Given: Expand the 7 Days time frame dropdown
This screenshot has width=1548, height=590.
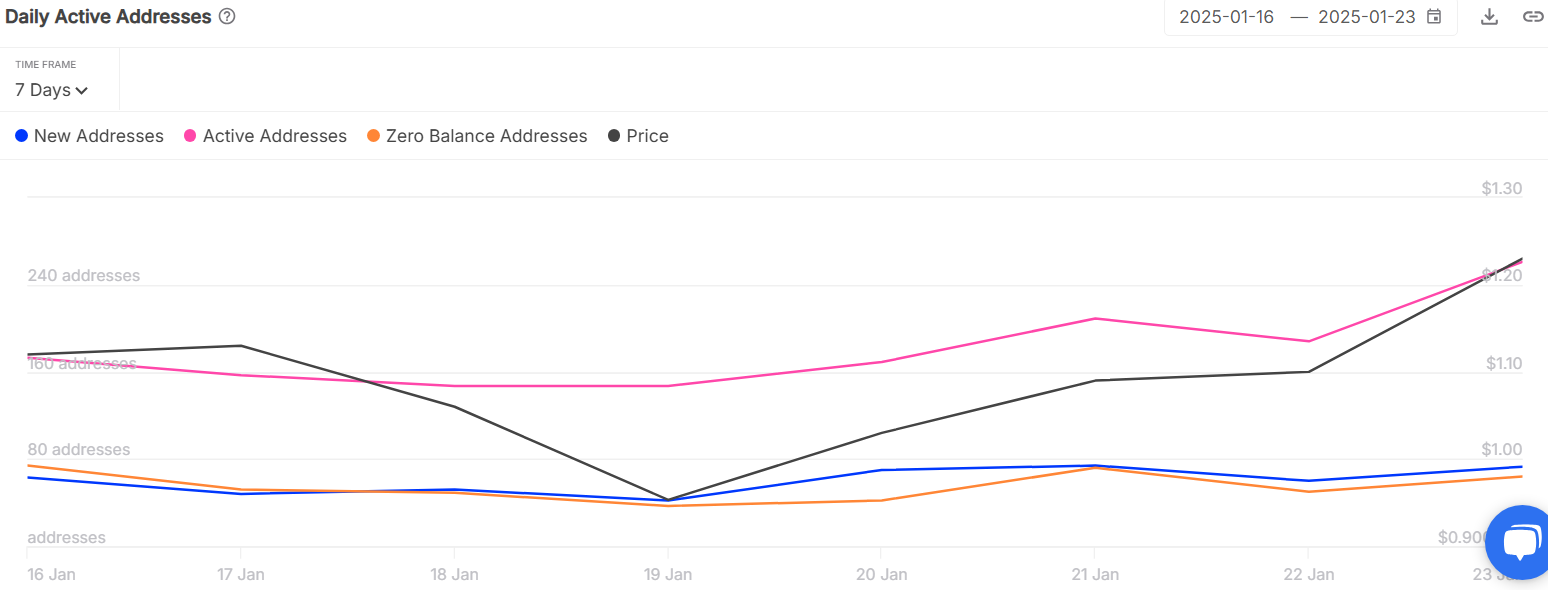Looking at the screenshot, I should click(x=51, y=90).
